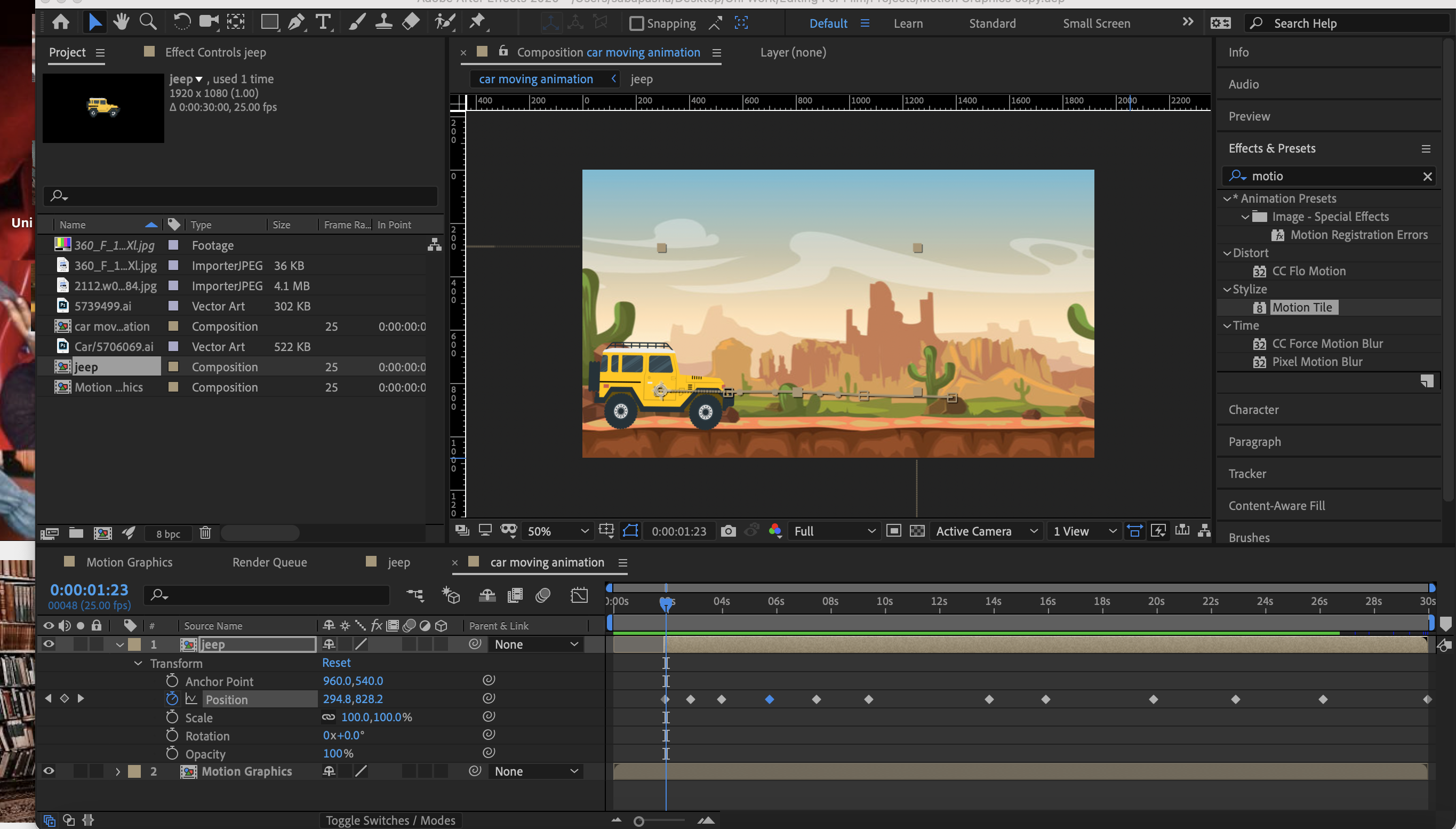1456x829 pixels.
Task: Delete selected item with trash icon
Action: pyautogui.click(x=205, y=533)
